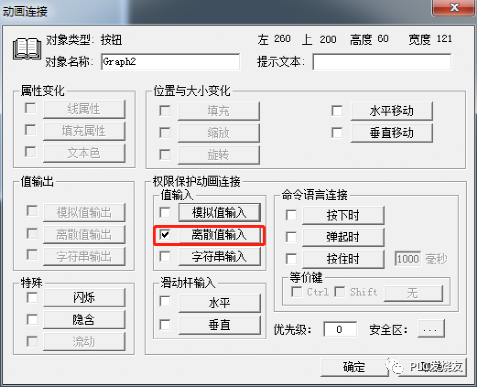Viewport: 477px width, 387px height.
Task: Open the 按住时 command script button
Action: click(x=343, y=259)
